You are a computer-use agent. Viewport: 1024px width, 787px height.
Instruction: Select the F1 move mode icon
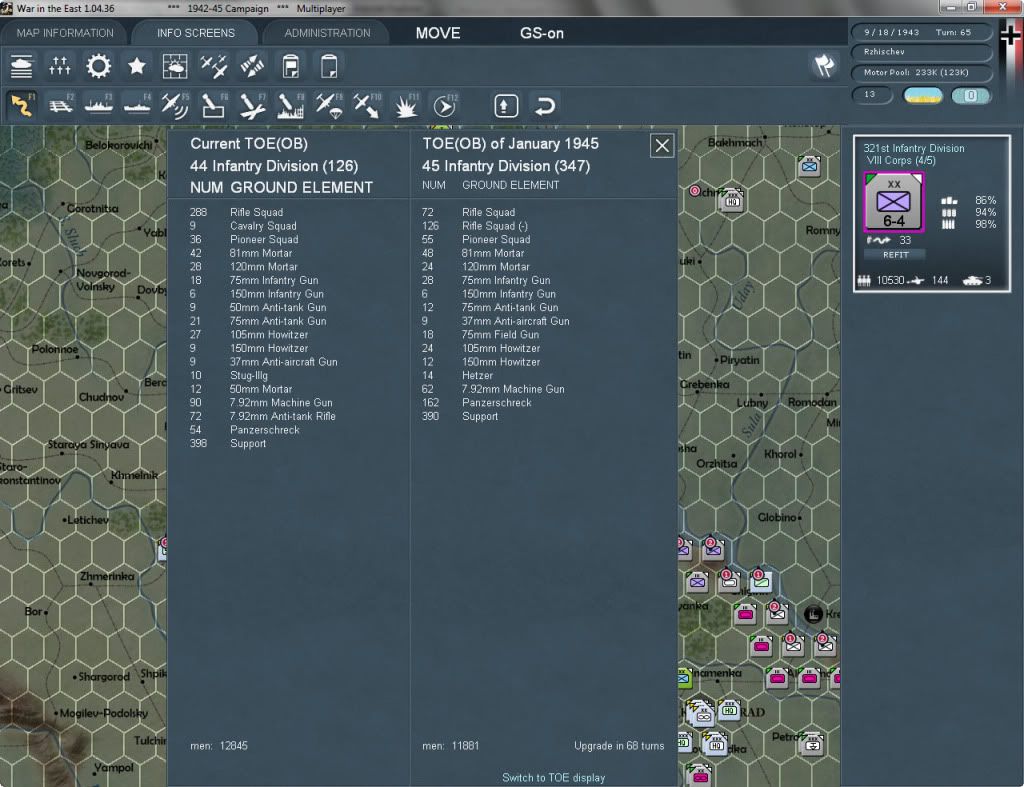(x=22, y=105)
